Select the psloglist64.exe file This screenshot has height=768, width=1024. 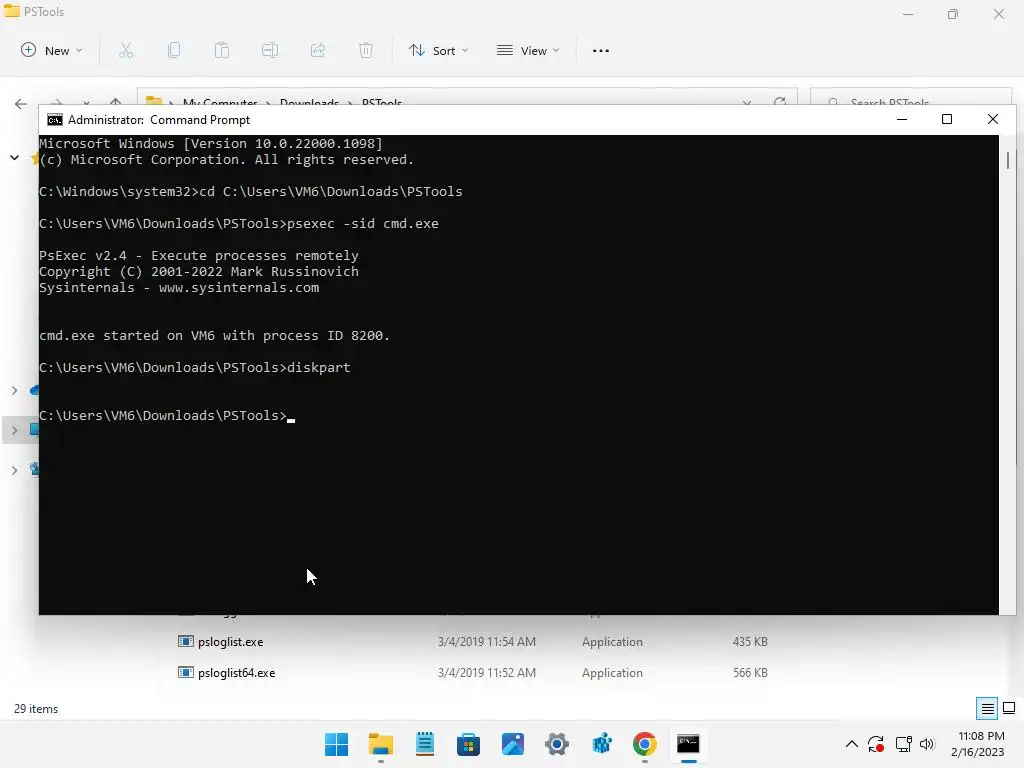236,673
